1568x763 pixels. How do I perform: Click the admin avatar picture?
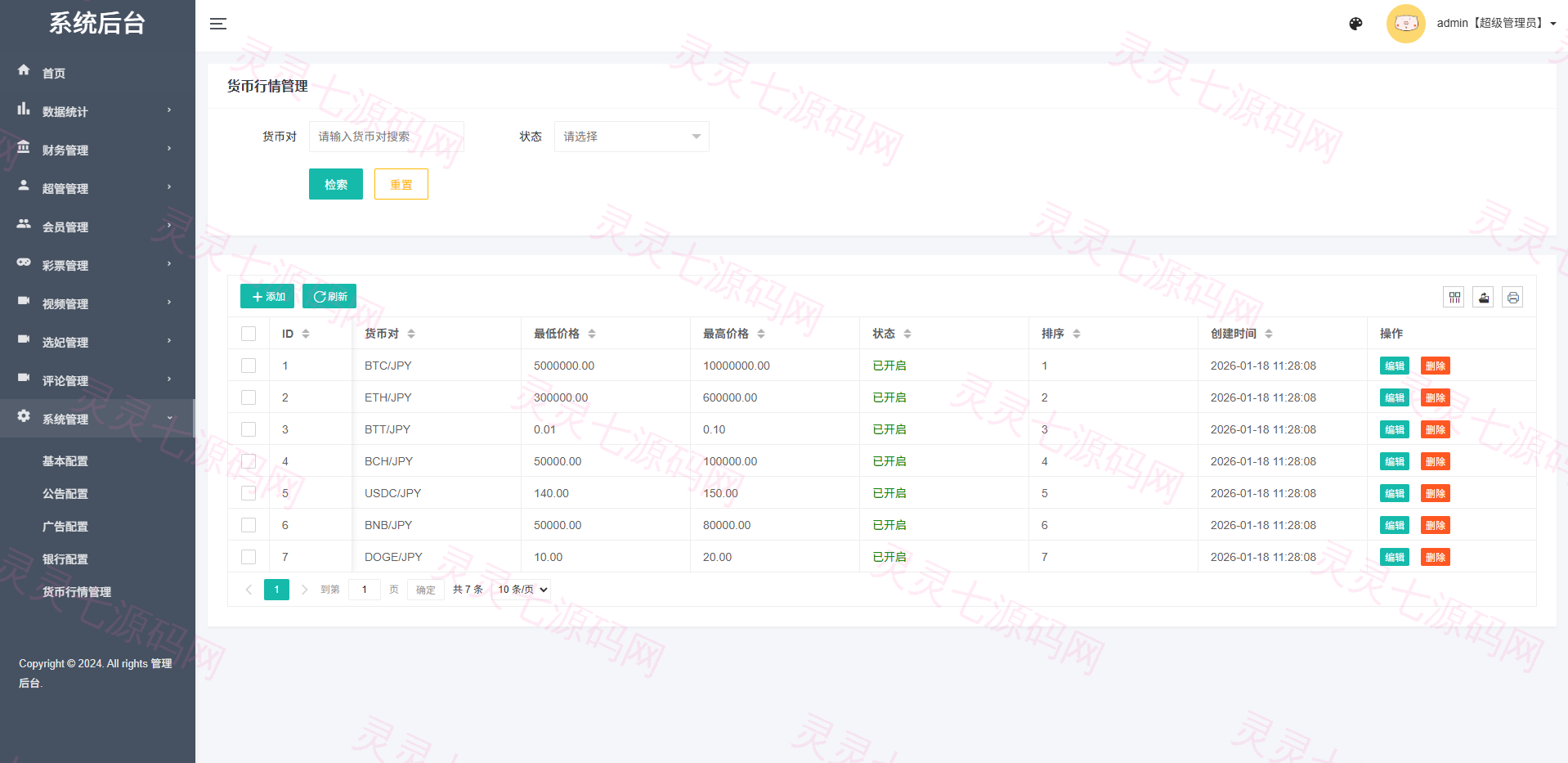pyautogui.click(x=1405, y=24)
